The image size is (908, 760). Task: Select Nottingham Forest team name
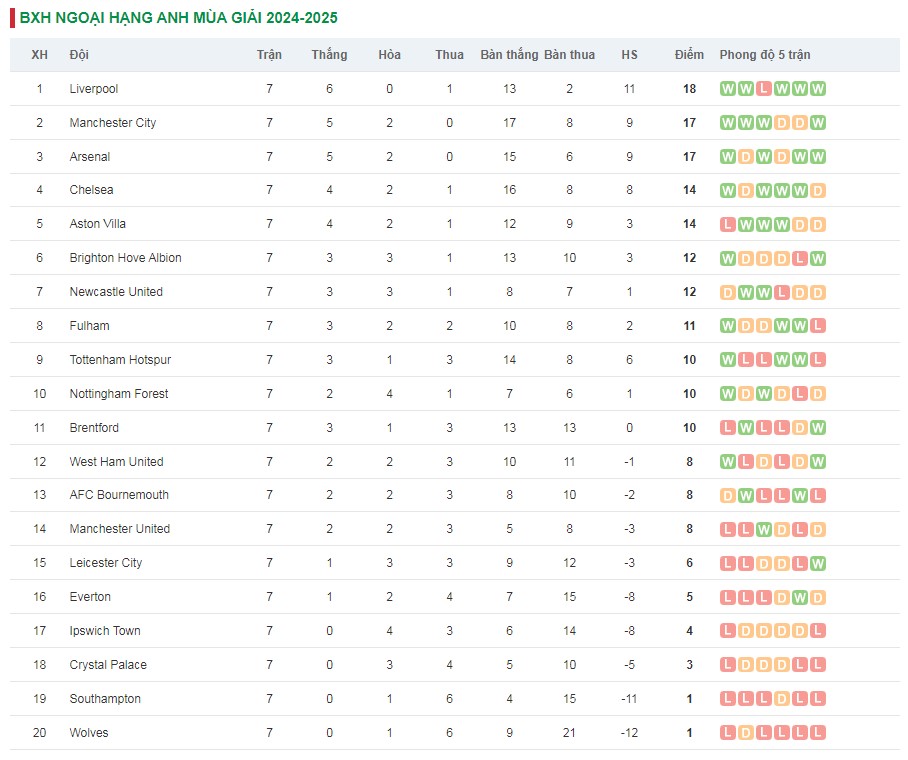119,394
